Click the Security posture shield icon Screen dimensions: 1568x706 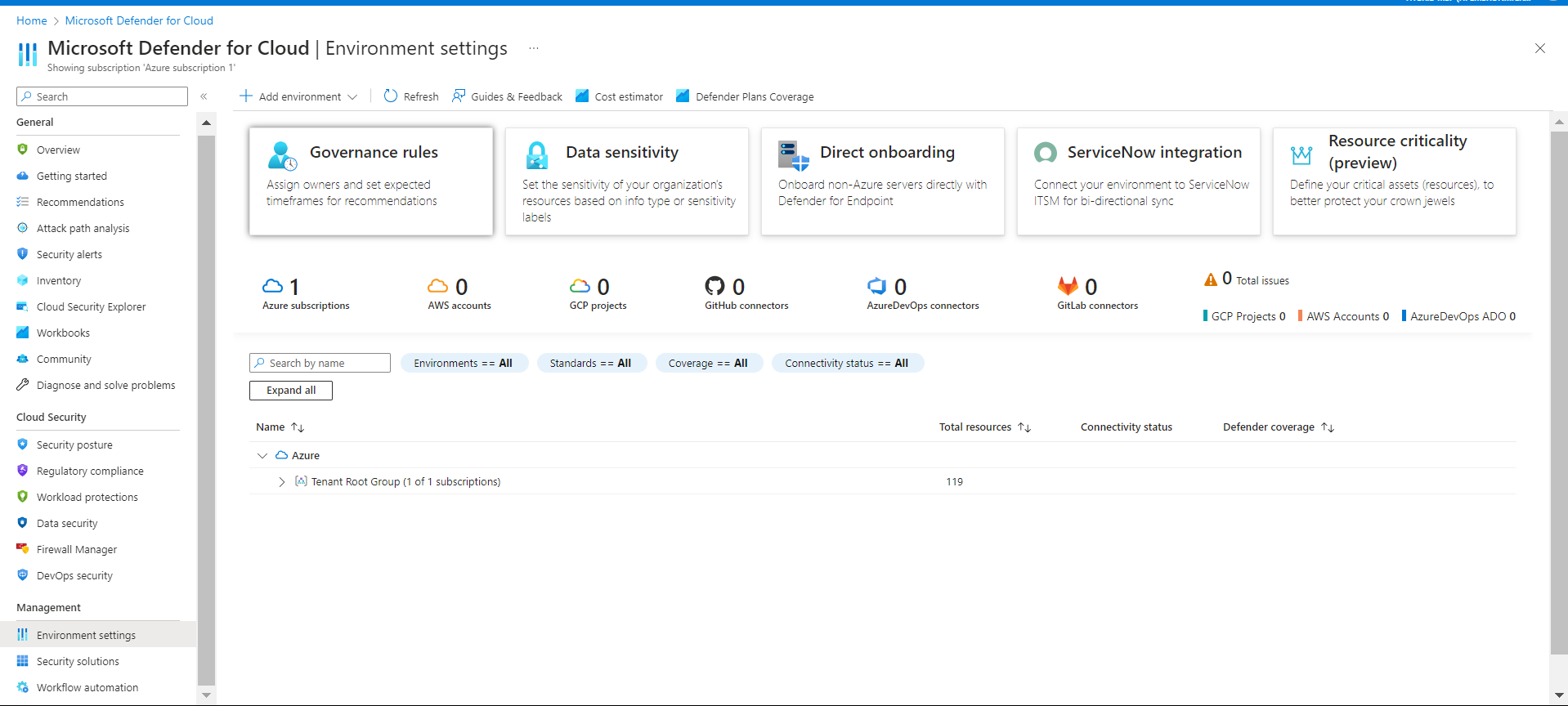(x=22, y=445)
